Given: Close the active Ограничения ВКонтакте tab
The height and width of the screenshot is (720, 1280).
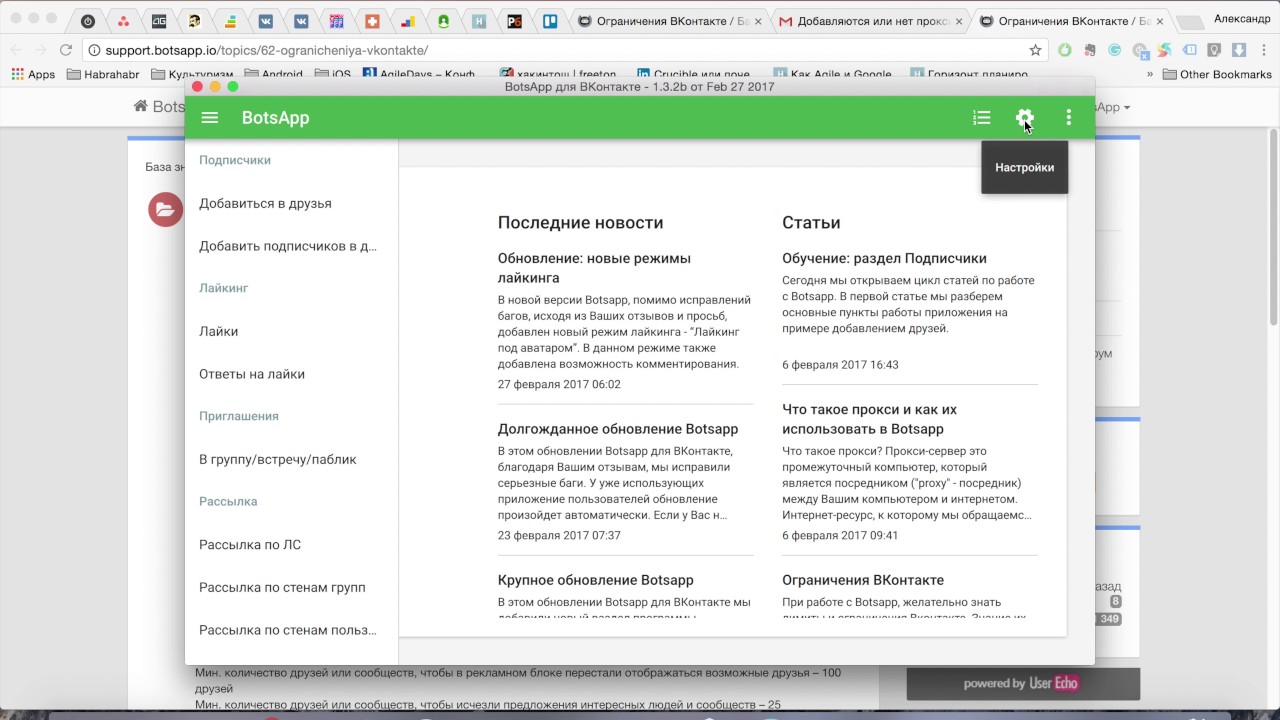Looking at the screenshot, I should pyautogui.click(x=1159, y=21).
